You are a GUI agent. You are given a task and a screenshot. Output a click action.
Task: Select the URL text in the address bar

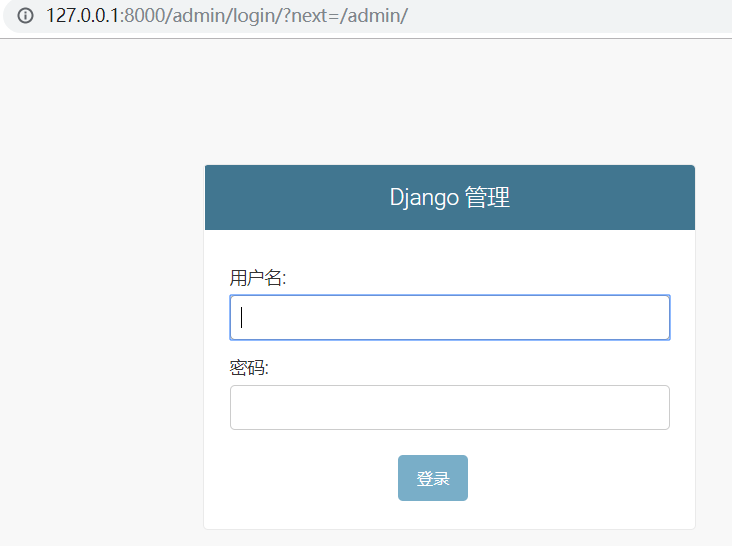pos(227,15)
